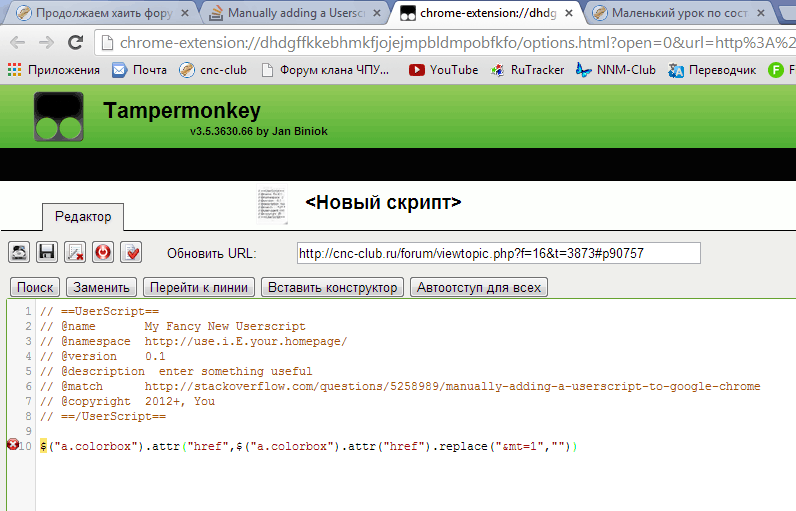Close the Manually adding a Userscript tab

(x=377, y=13)
